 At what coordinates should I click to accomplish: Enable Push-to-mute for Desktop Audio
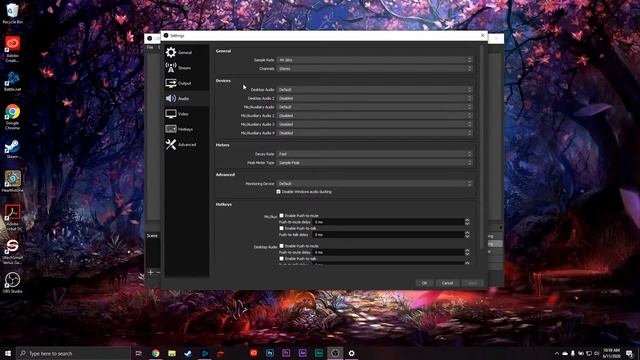tap(282, 246)
